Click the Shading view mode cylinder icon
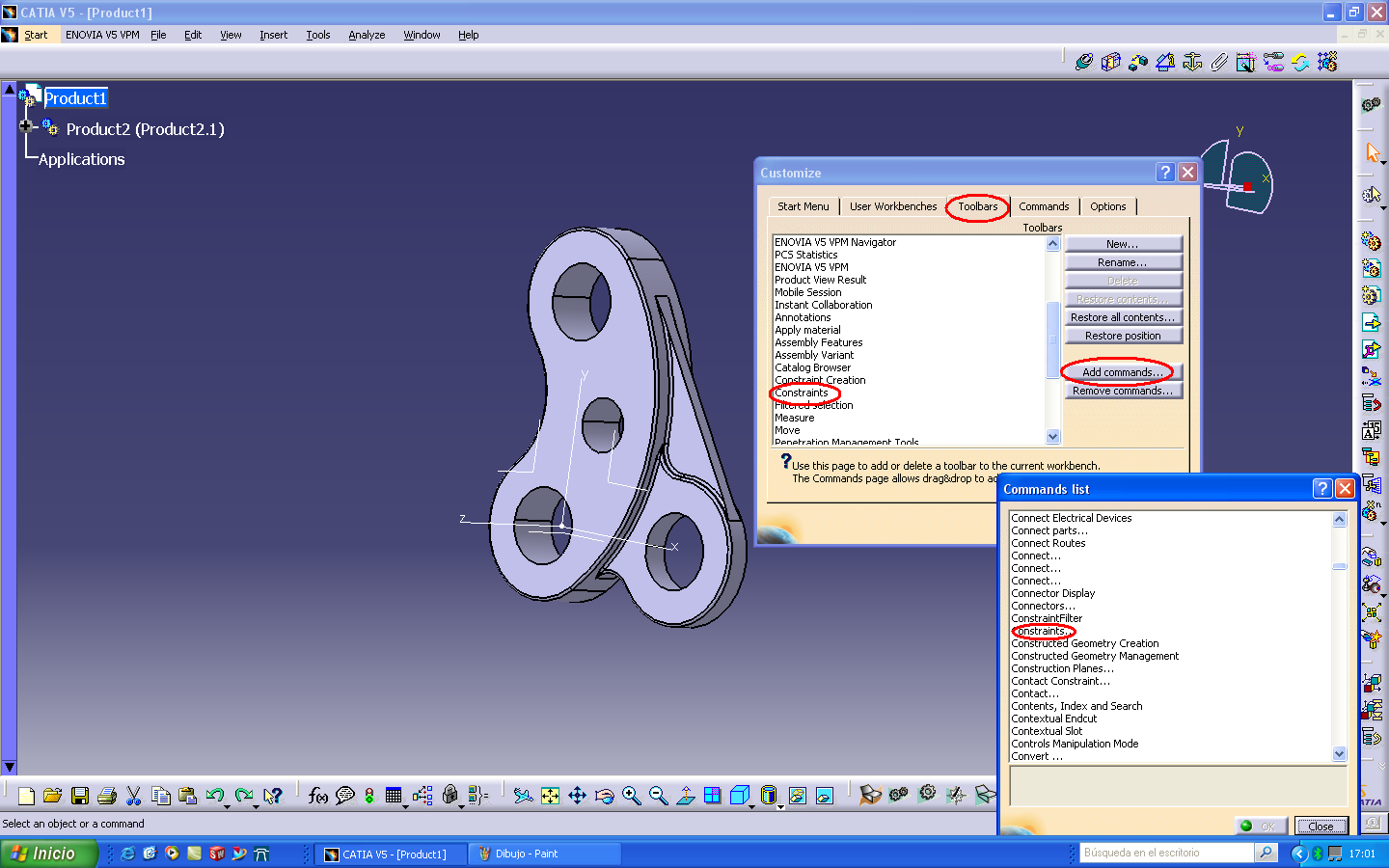 tap(768, 795)
